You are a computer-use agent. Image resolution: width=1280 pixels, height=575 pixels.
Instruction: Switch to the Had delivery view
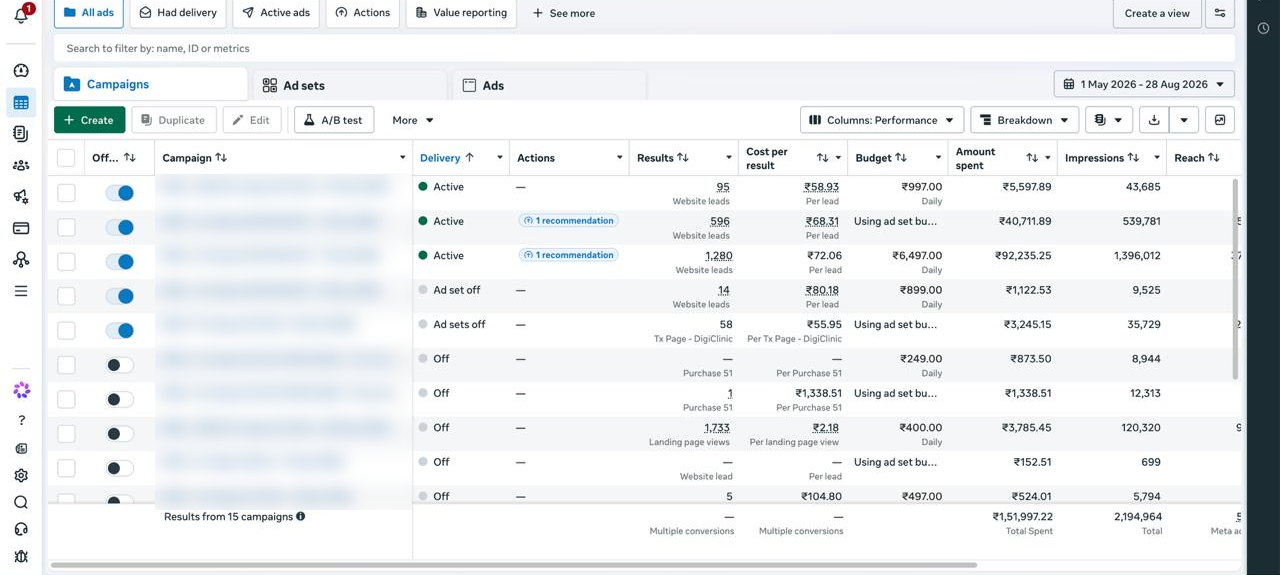point(178,13)
